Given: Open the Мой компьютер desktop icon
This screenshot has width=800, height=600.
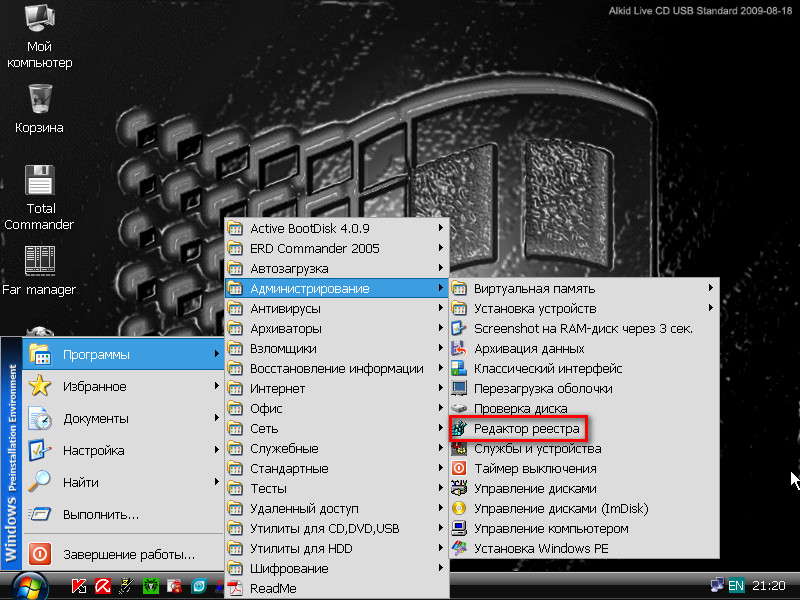Looking at the screenshot, I should click(x=39, y=36).
